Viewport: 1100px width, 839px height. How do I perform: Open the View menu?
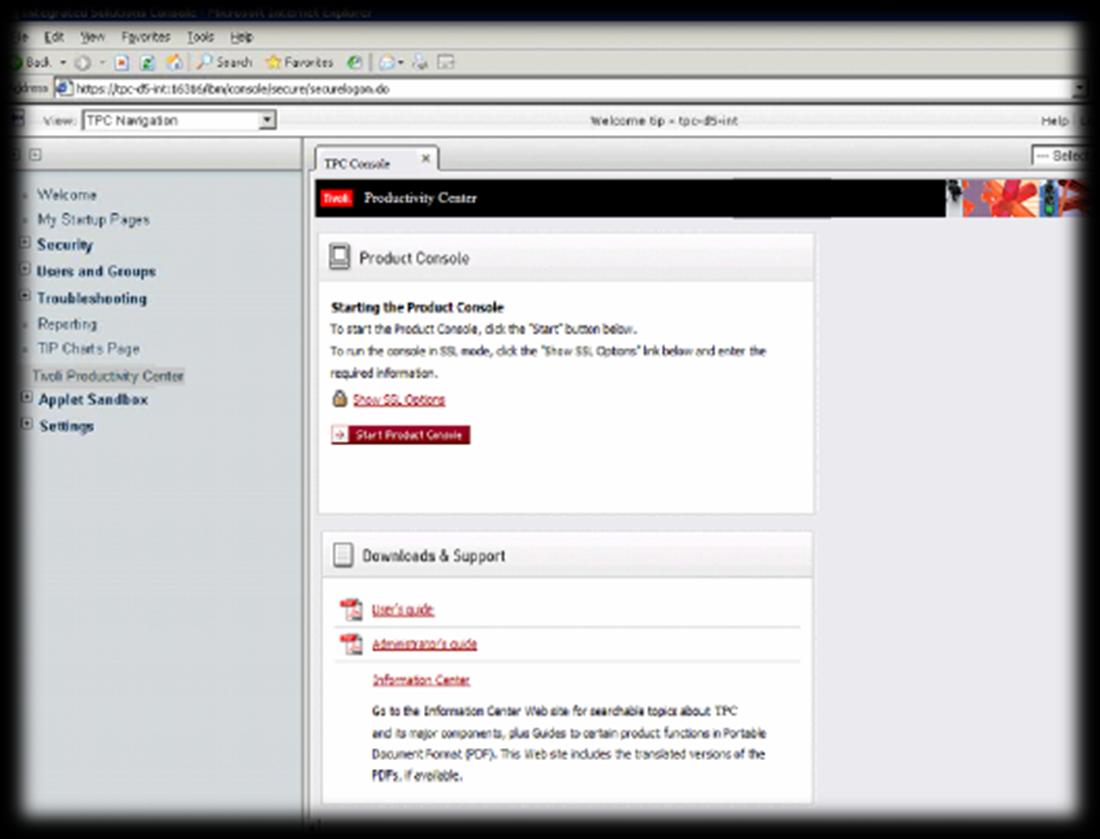[x=92, y=36]
